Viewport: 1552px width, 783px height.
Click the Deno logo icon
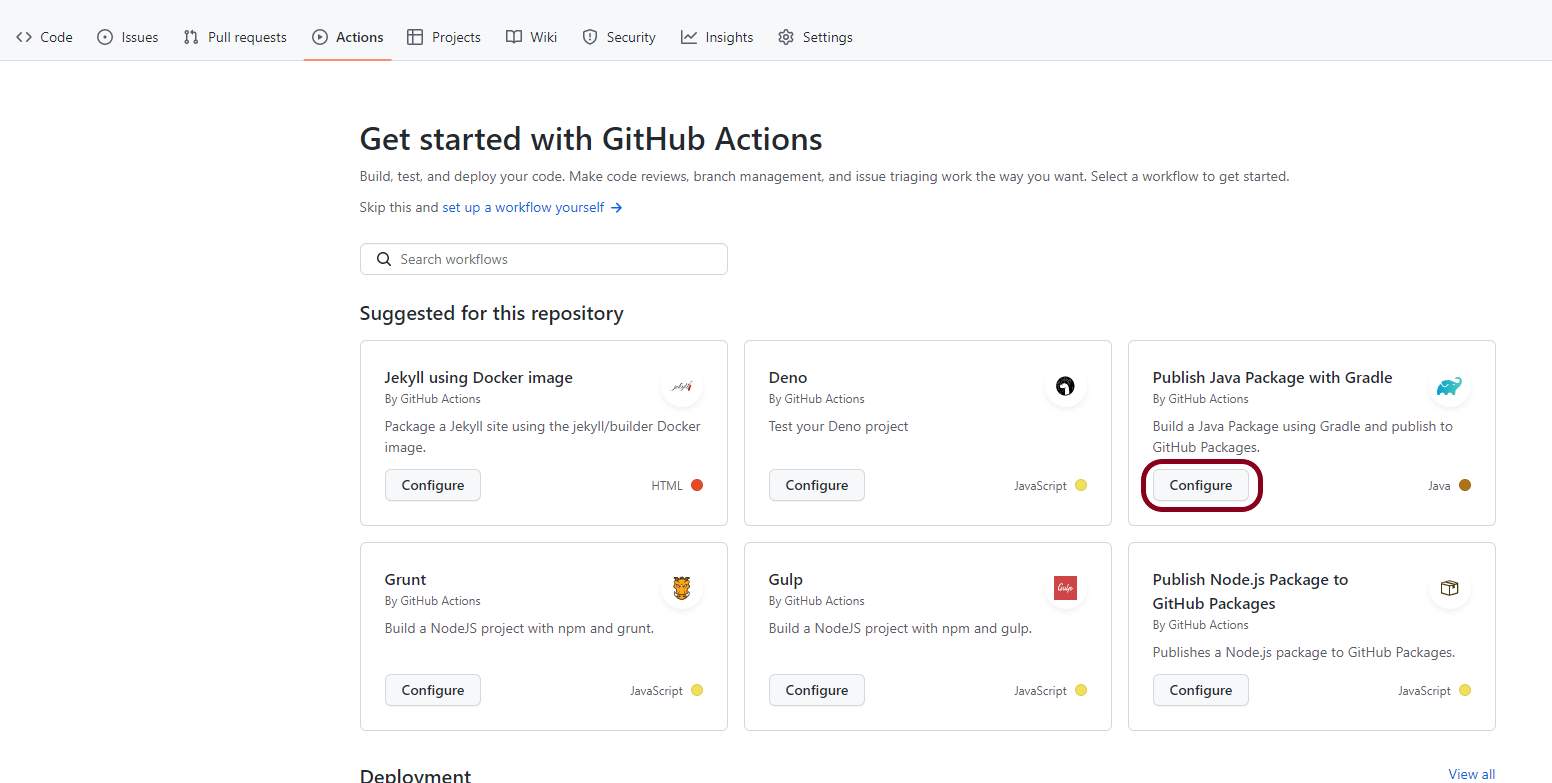[x=1066, y=386]
